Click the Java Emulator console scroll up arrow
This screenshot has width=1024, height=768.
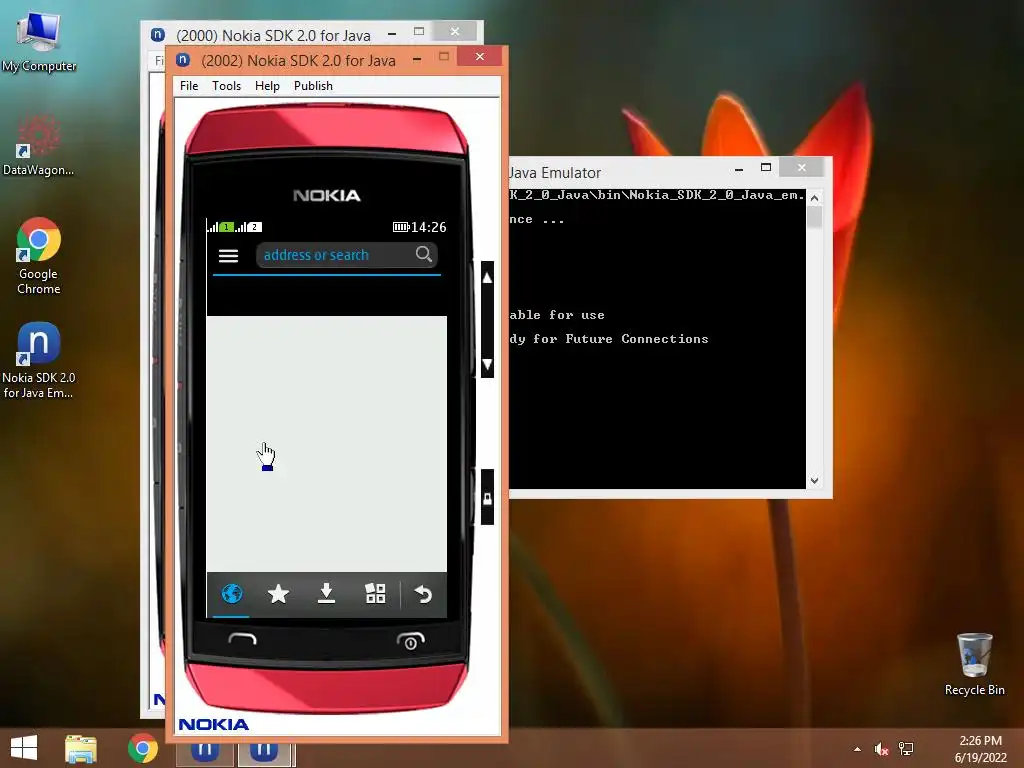814,198
